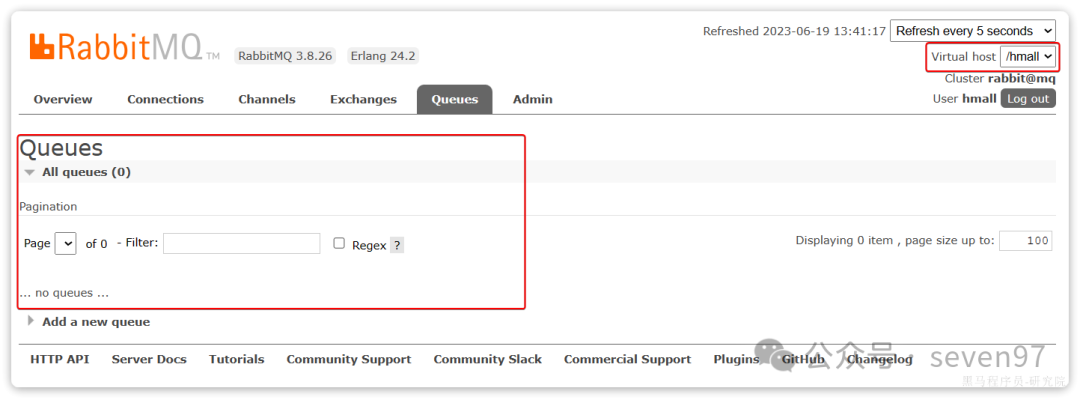Click the 'Displaying 0 item' text
Image resolution: width=1080 pixels, height=400 pixels.
pyautogui.click(x=895, y=240)
